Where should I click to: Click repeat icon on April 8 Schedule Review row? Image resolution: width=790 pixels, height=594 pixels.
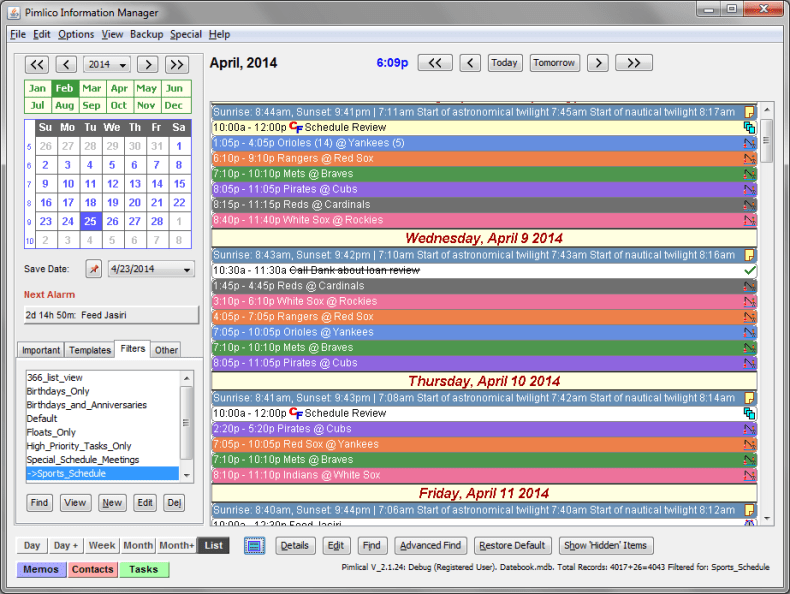click(749, 127)
